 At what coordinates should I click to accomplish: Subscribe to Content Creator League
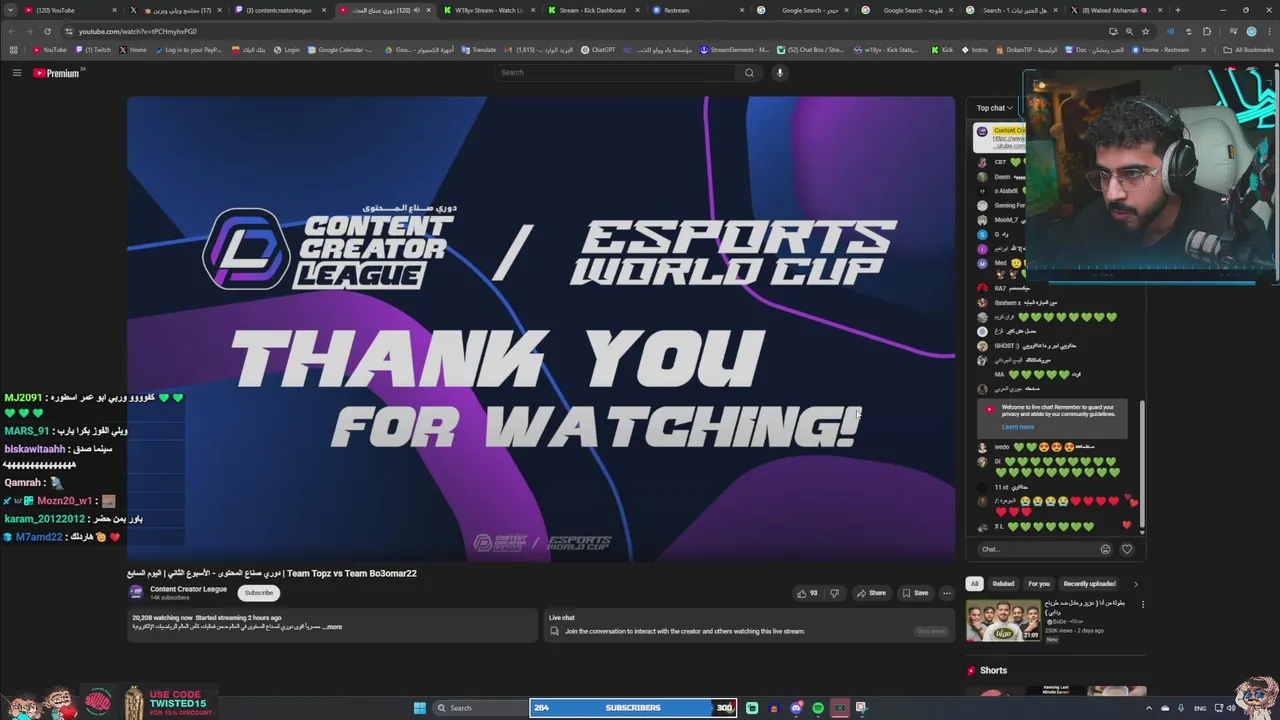click(x=258, y=593)
